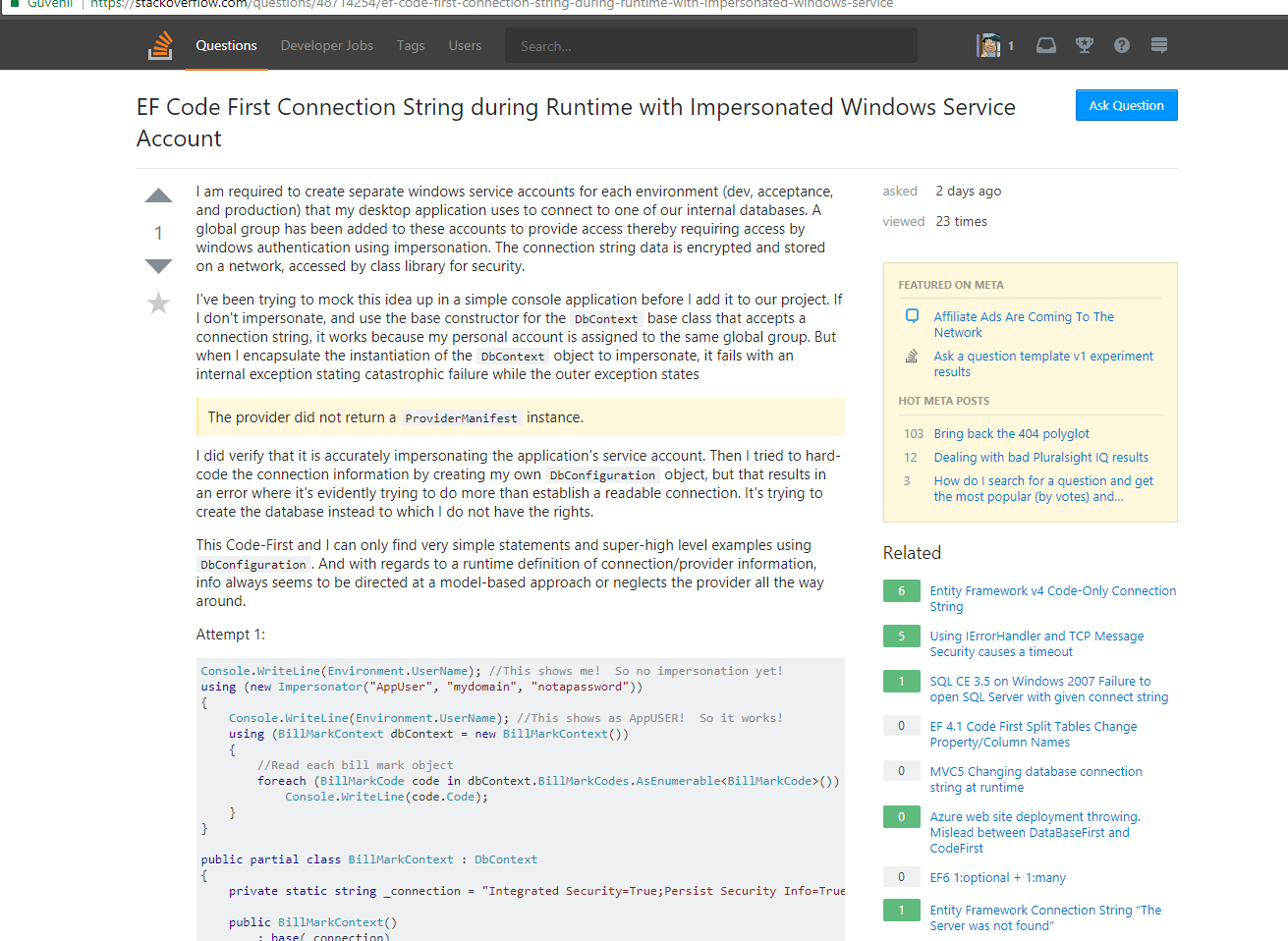This screenshot has height=941, width=1288.
Task: Open 'How do I search for a question' post
Action: click(1043, 488)
